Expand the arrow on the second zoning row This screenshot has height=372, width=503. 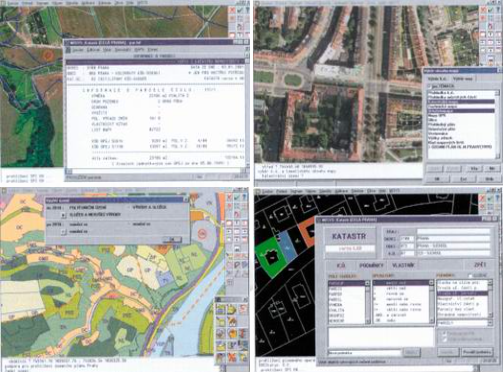click(63, 232)
